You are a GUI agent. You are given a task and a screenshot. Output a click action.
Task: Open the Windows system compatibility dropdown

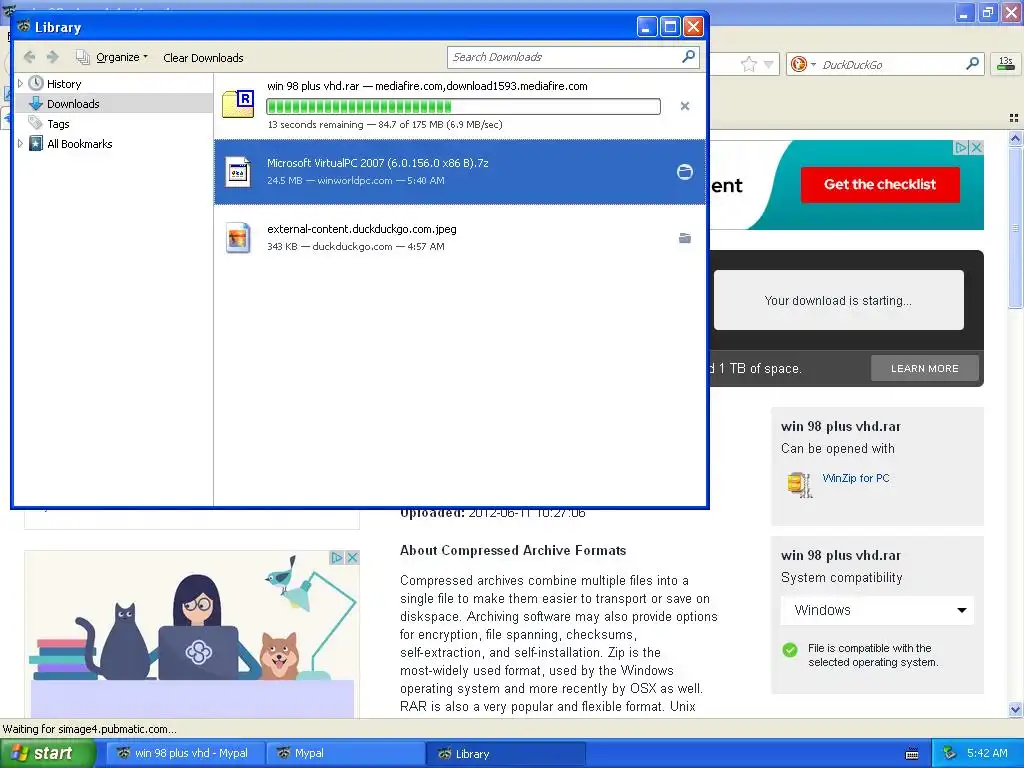coord(877,610)
